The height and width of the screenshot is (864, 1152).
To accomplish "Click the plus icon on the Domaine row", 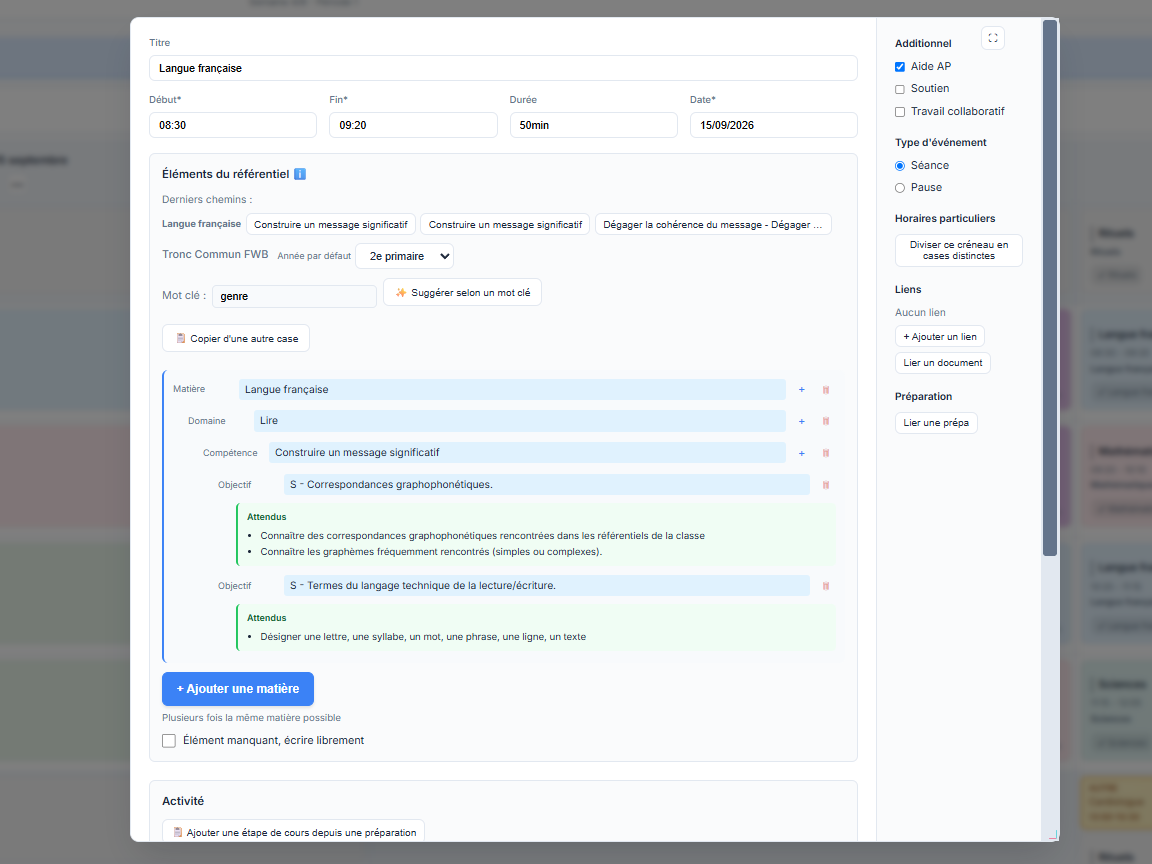I will coord(802,421).
